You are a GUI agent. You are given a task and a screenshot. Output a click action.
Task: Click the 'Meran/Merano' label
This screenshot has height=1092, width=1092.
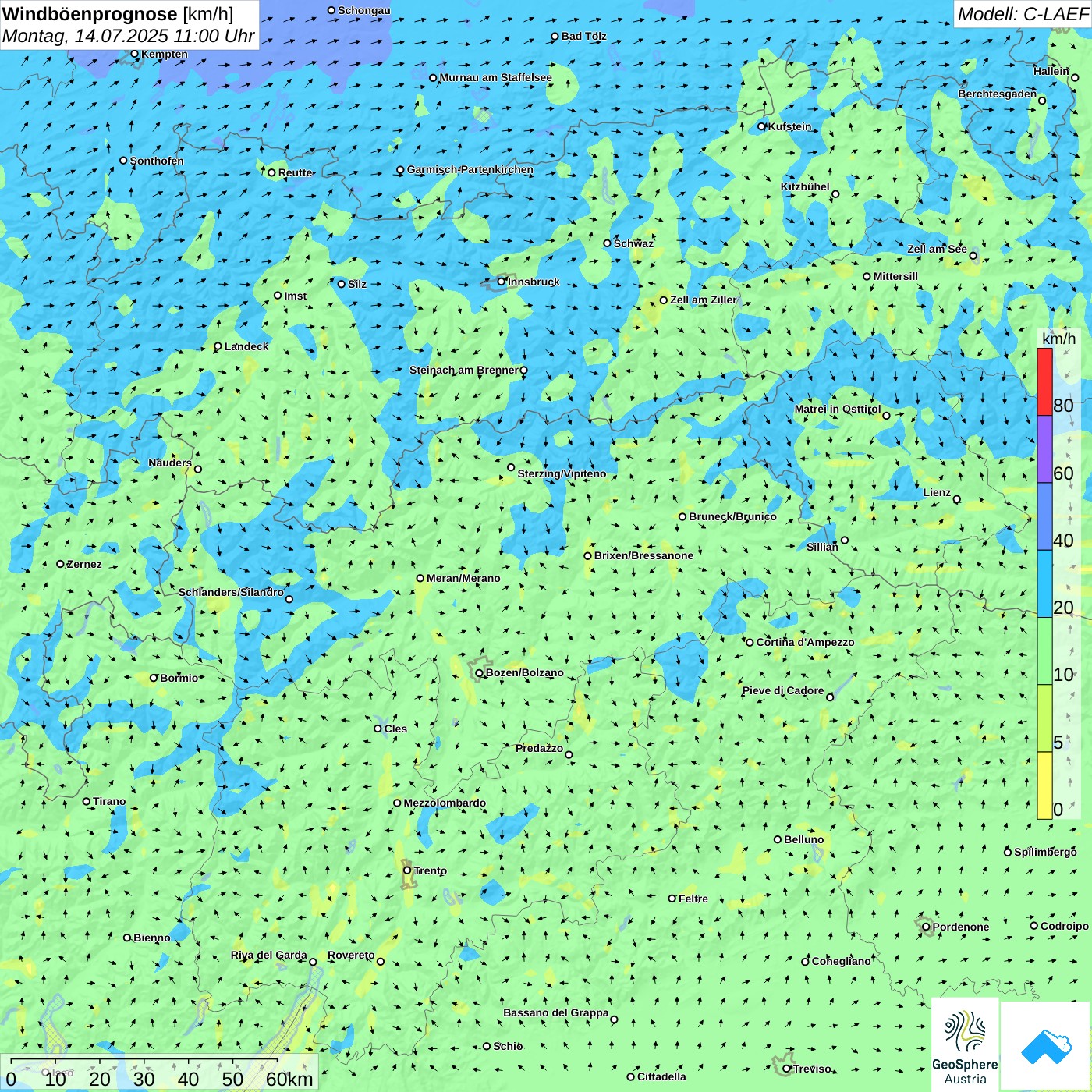click(463, 578)
